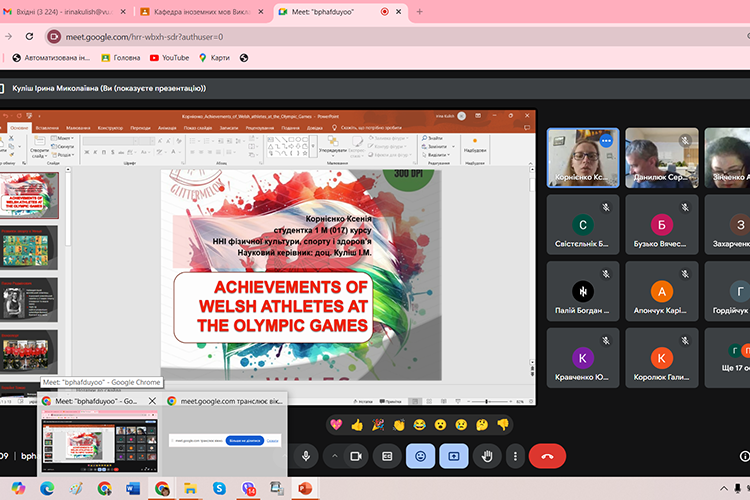This screenshot has width=750, height=500.
Task: Click the present screen icon
Action: 454,455
